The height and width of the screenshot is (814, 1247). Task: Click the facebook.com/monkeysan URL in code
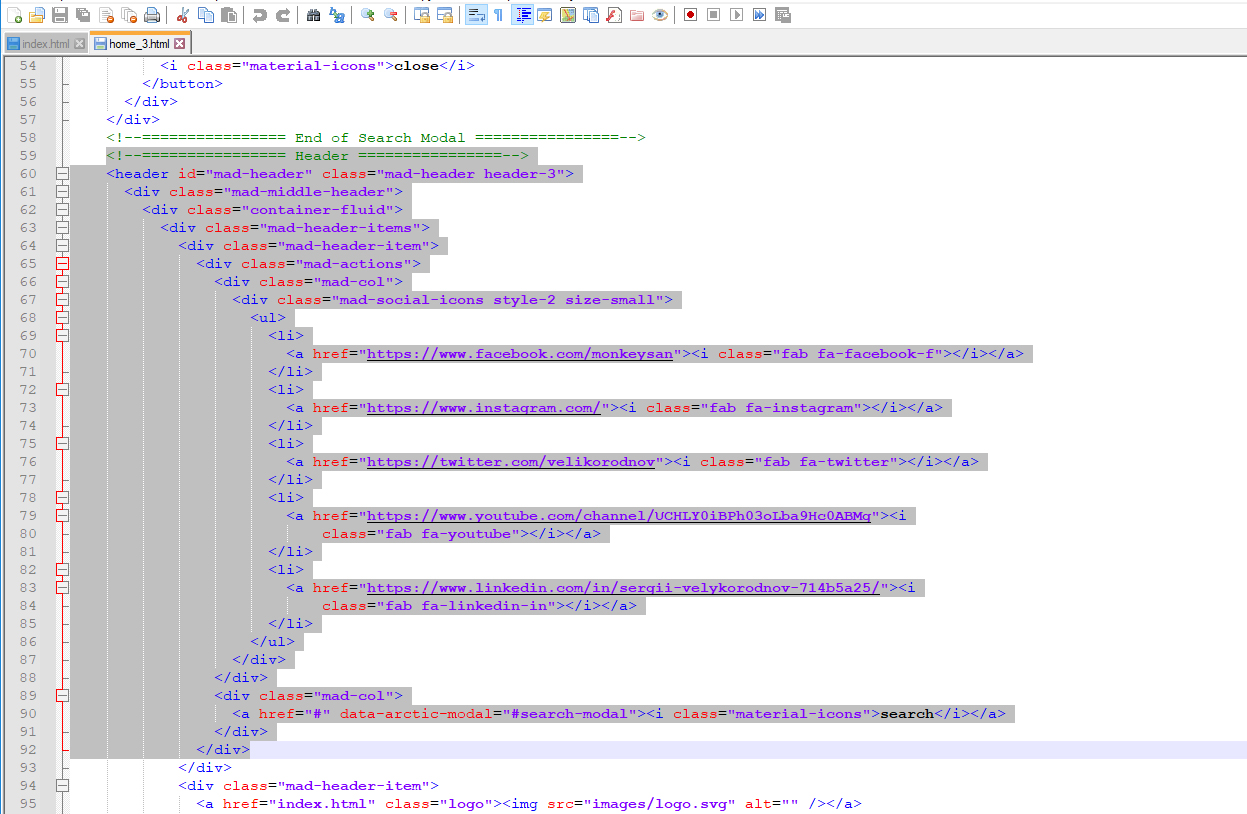tap(519, 354)
